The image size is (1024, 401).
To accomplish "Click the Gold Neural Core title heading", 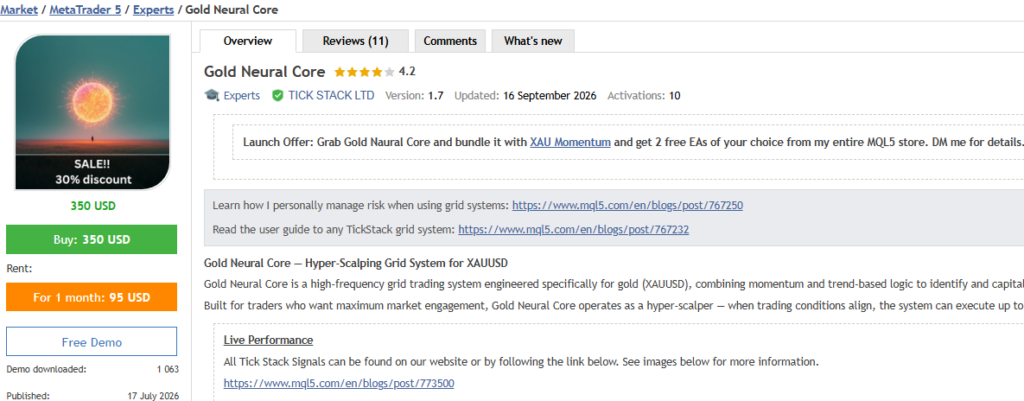I will 264,72.
